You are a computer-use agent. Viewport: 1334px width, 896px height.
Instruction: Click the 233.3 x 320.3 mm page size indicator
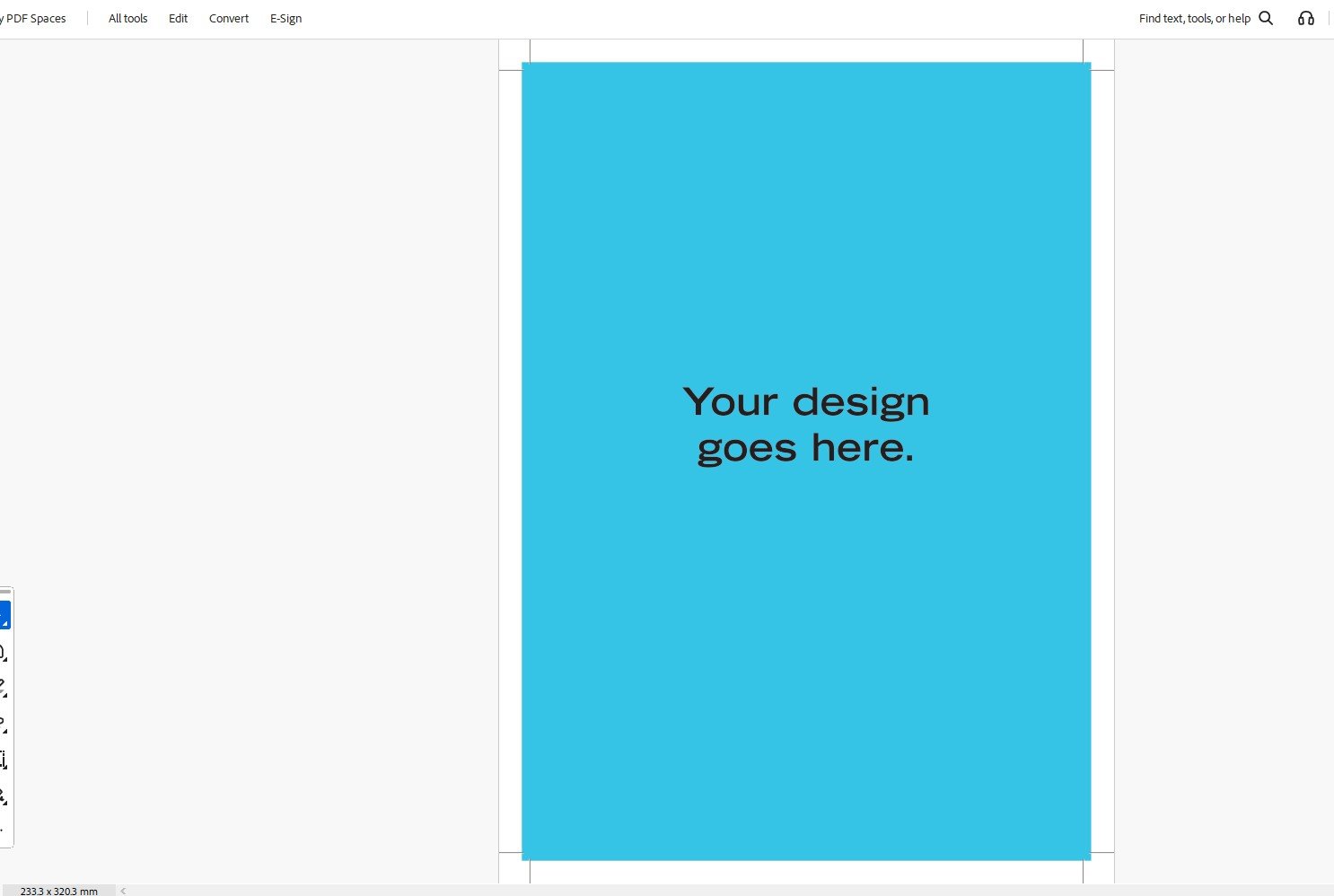click(58, 891)
